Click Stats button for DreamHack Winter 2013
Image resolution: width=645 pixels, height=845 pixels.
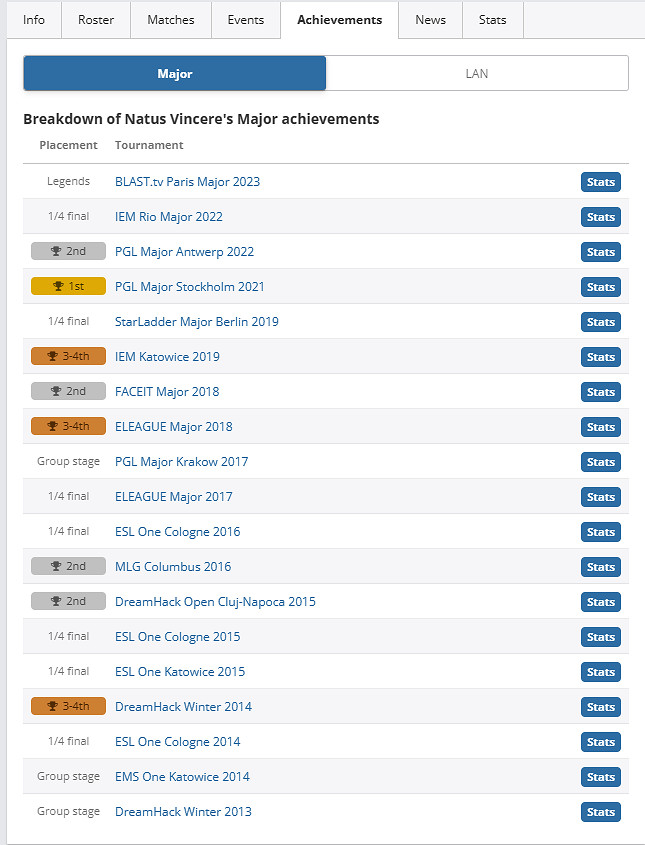[600, 812]
